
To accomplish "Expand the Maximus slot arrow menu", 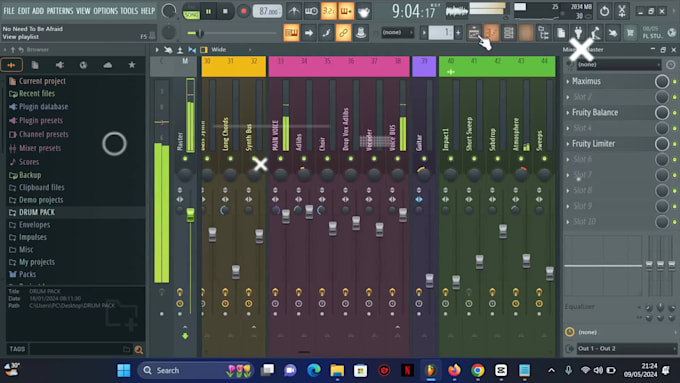I will [x=568, y=81].
